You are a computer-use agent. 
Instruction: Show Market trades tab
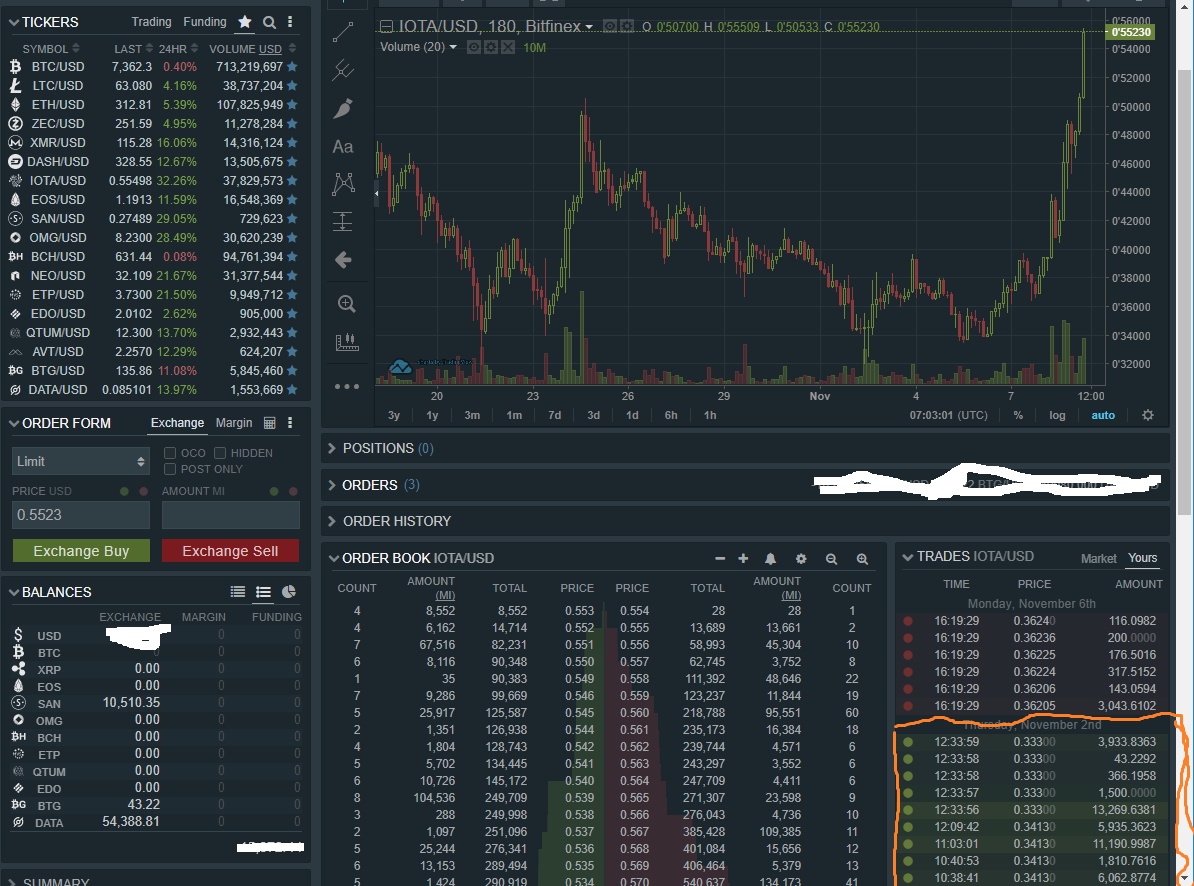[x=1099, y=559]
